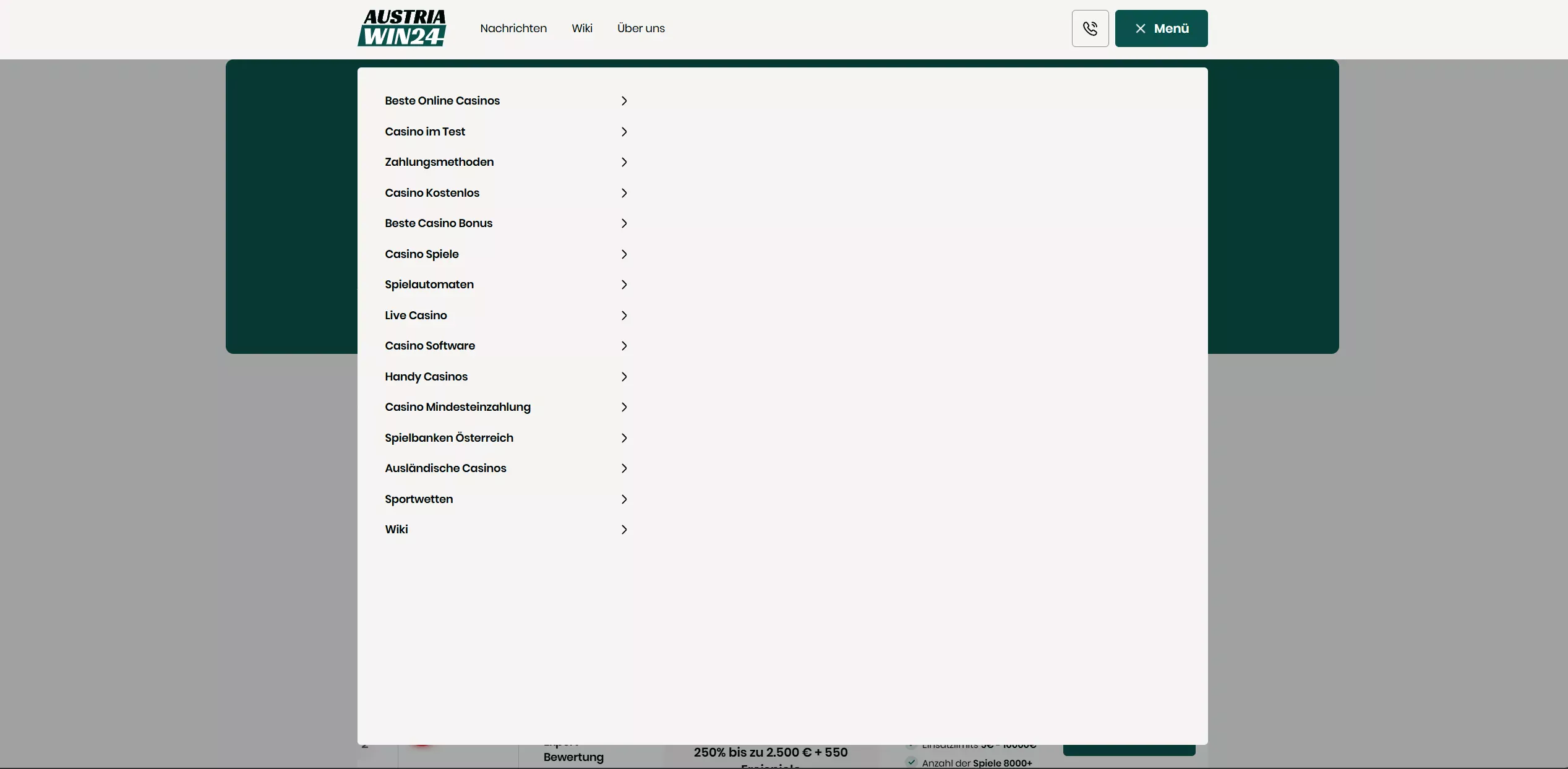Select Casino Kostenlos menu item
The image size is (1568, 769).
[x=432, y=193]
